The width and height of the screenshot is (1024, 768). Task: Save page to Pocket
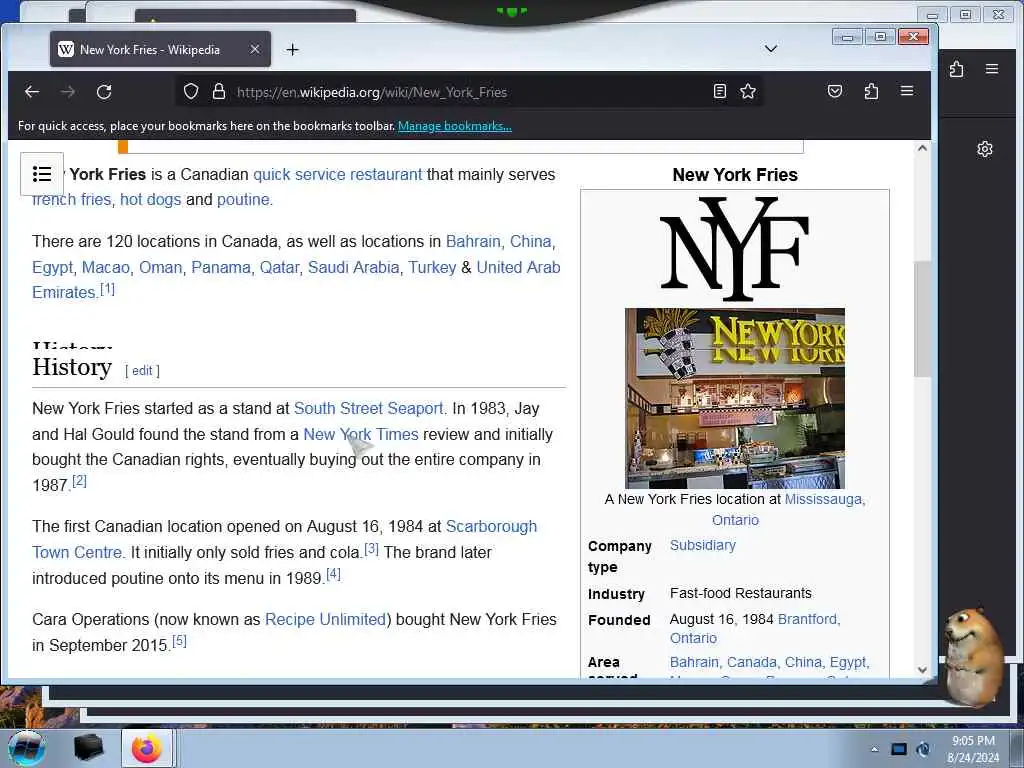(835, 91)
